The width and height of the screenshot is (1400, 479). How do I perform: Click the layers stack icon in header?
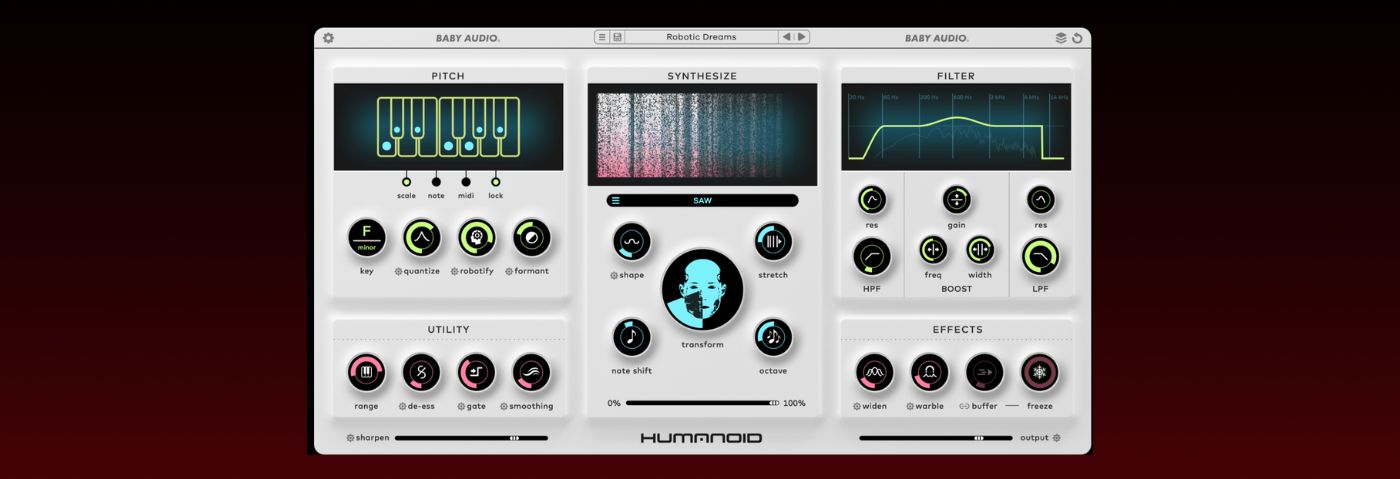click(1061, 38)
